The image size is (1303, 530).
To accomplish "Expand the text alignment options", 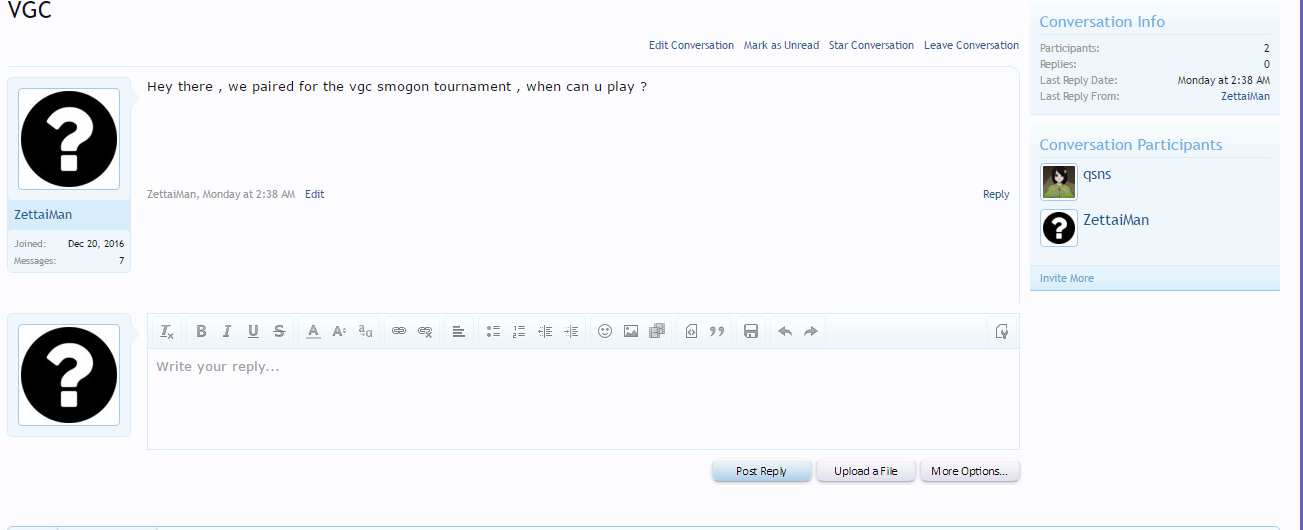I will point(459,331).
